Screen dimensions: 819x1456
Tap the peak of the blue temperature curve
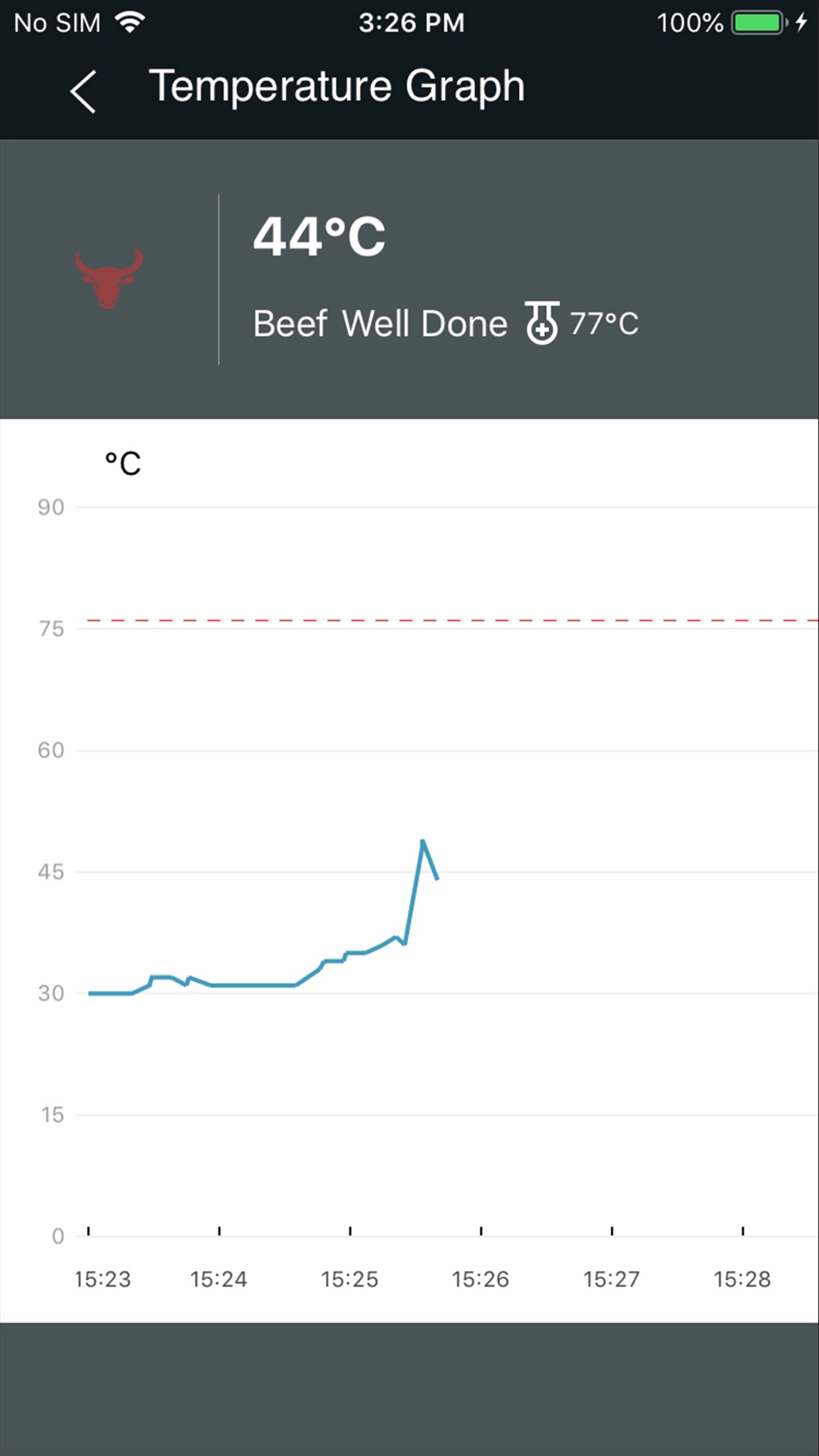click(x=423, y=841)
